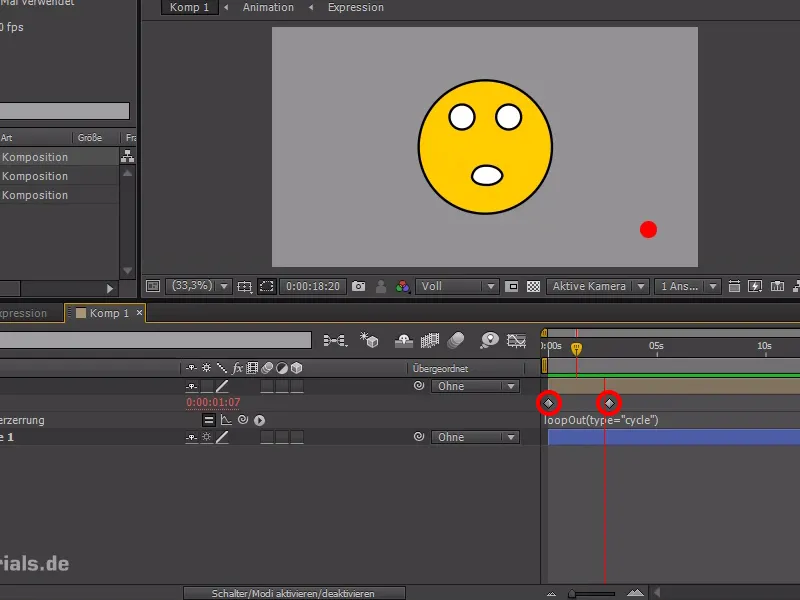The width and height of the screenshot is (800, 600).
Task: Open Aktive Kamera 3D view dropdown
Action: pyautogui.click(x=597, y=286)
